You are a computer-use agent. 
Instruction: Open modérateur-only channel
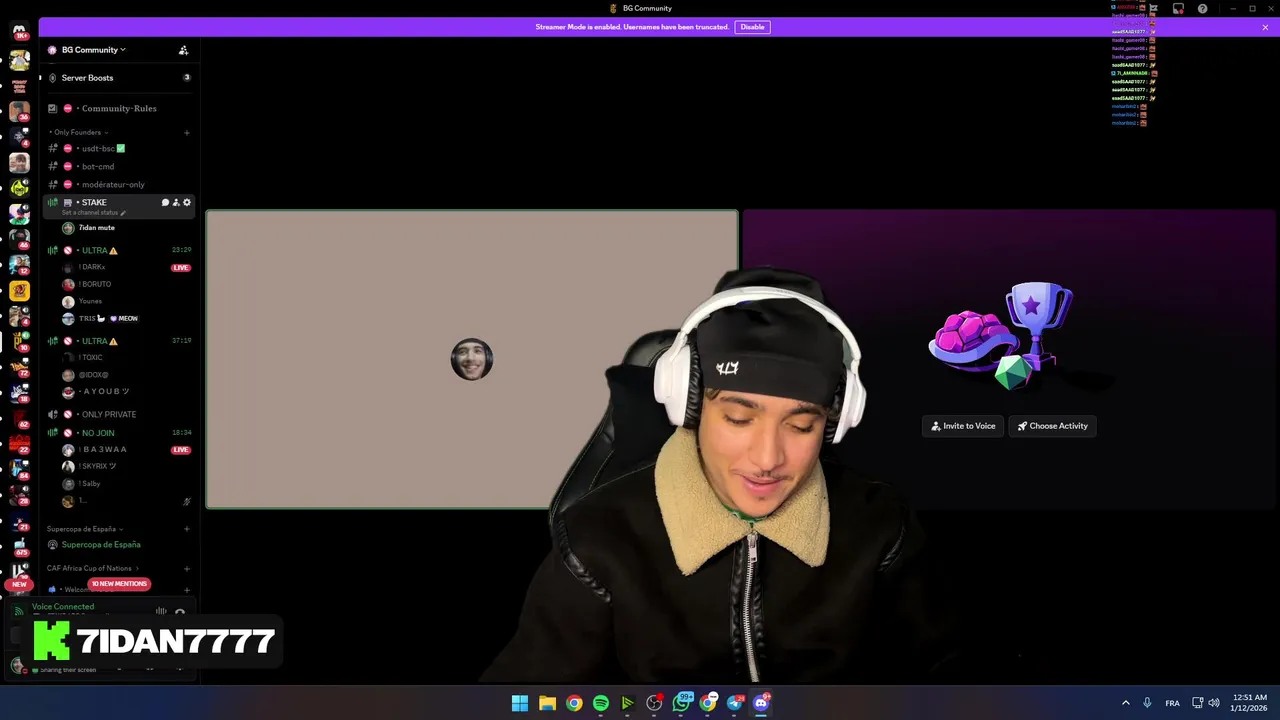coord(118,184)
